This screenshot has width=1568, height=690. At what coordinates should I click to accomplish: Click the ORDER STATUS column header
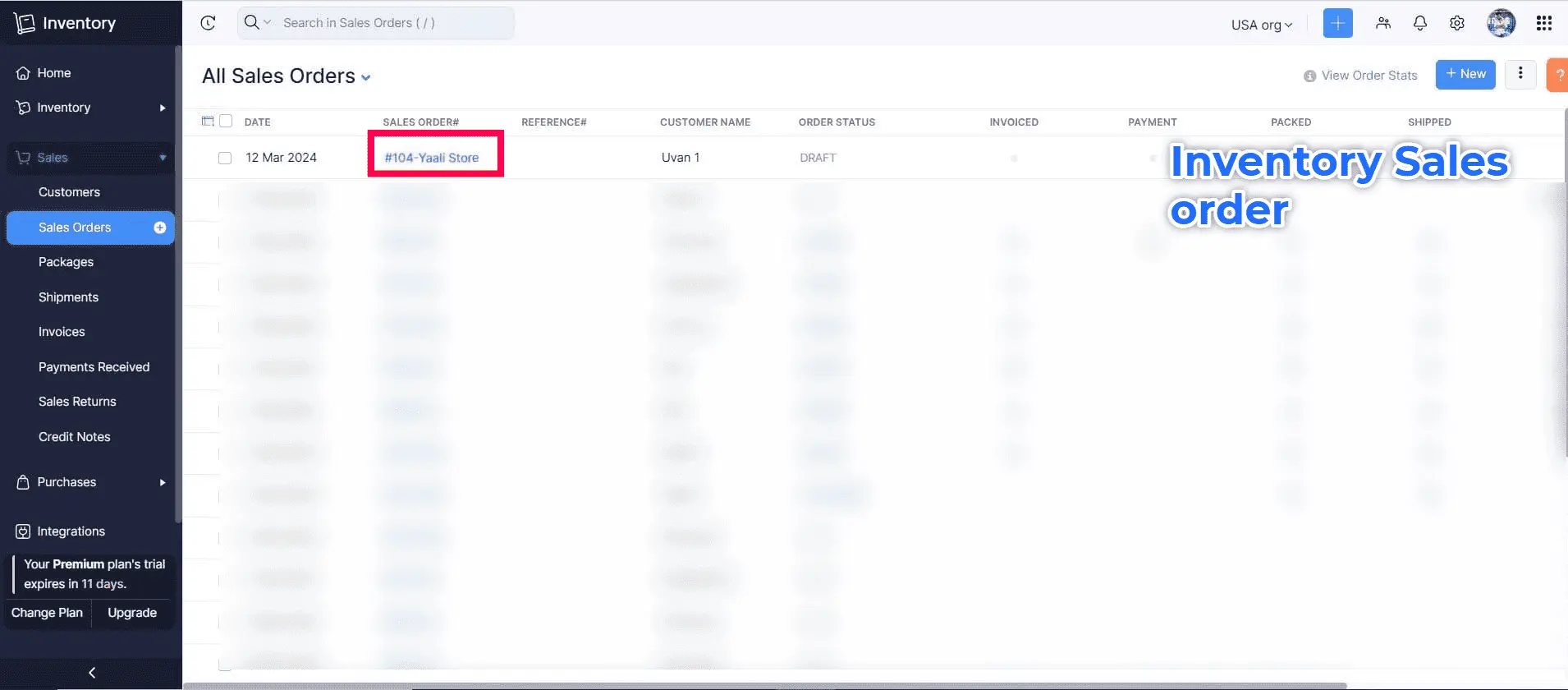[837, 122]
